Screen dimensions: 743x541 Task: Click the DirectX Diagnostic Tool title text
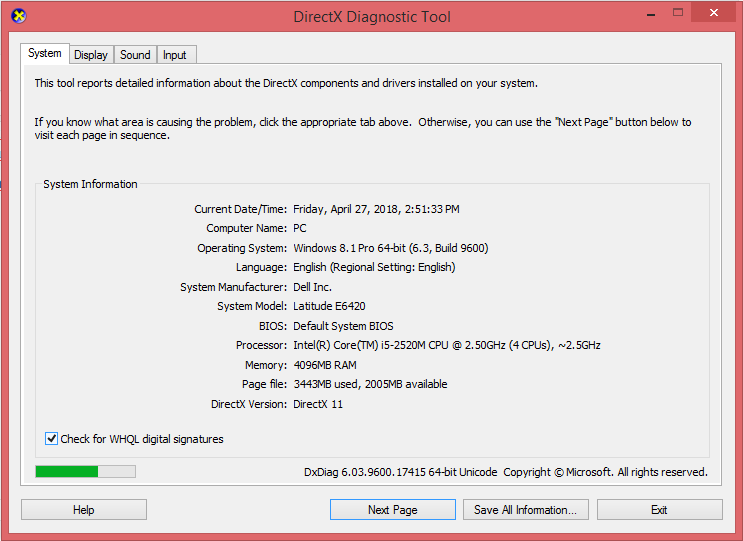371,17
